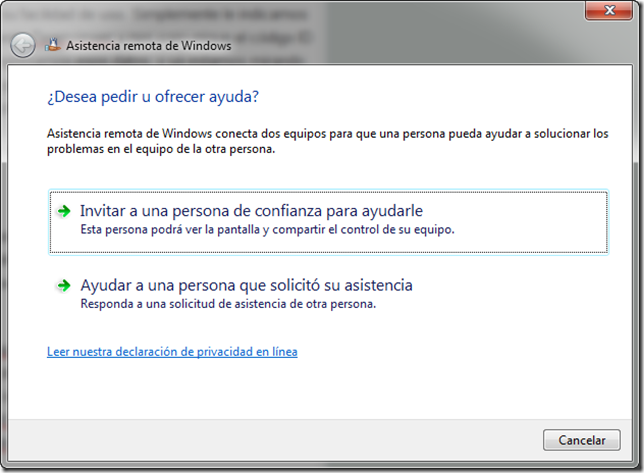Click the Cancelar button
The height and width of the screenshot is (473, 644).
click(582, 440)
